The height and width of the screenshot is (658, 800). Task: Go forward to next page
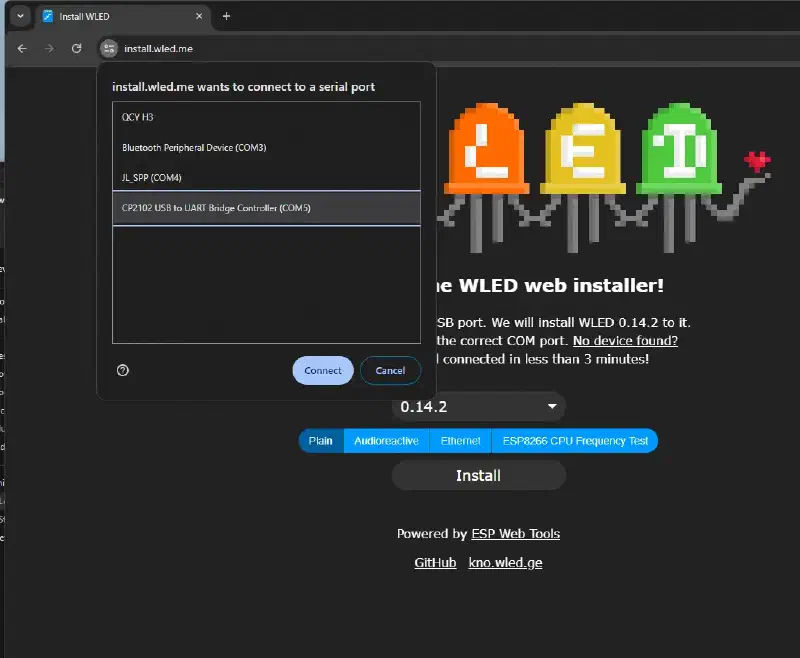49,48
